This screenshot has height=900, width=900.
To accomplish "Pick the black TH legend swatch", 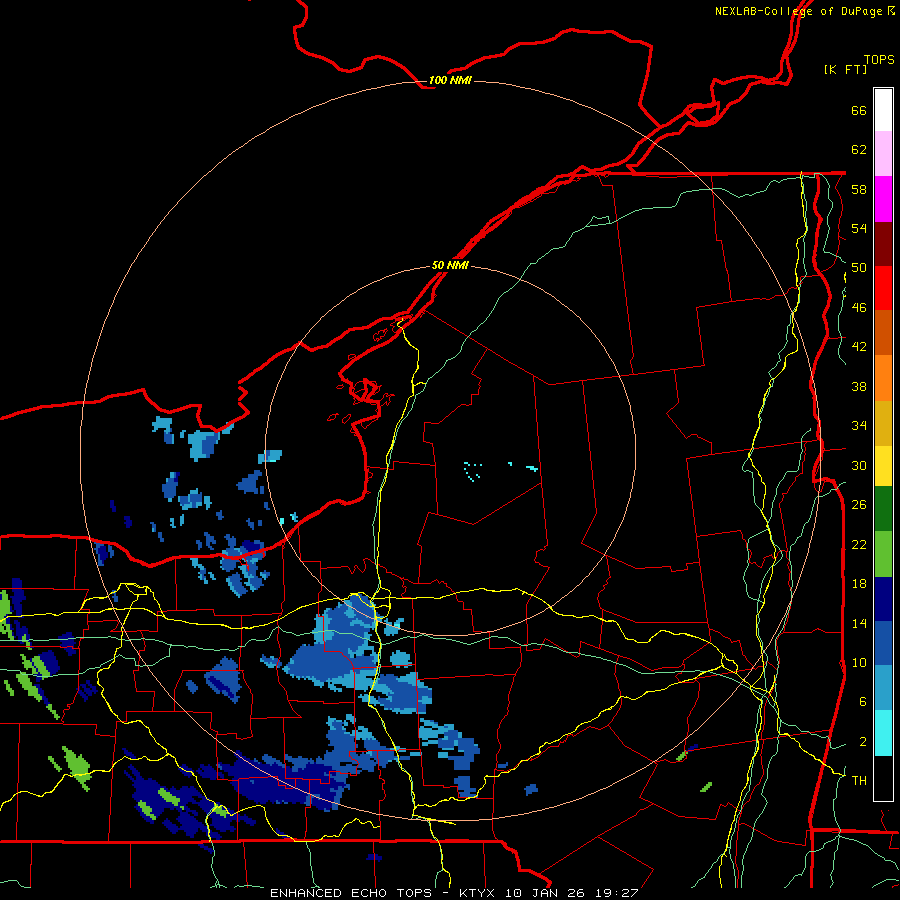I will (x=883, y=778).
